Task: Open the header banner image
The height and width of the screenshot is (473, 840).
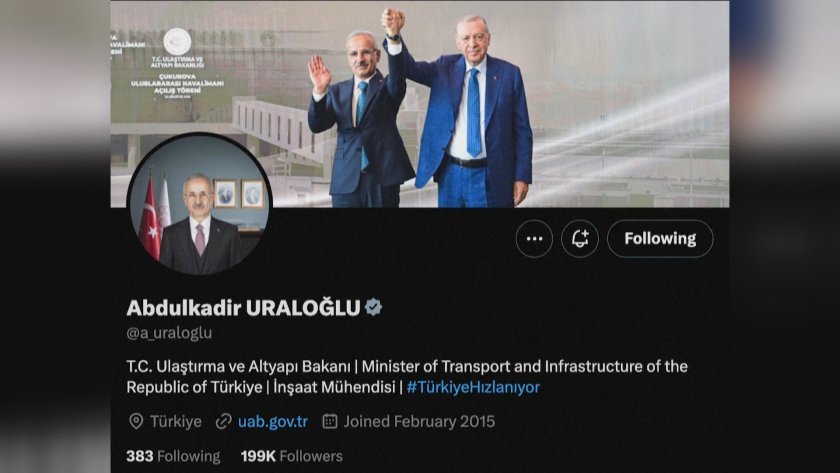Action: click(419, 103)
